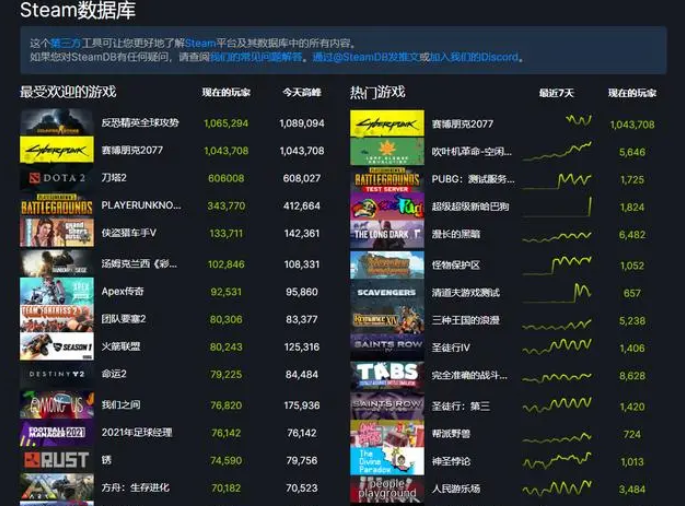Open the 漫长的黑暗 game link
Screen dimensions: 685x506
pos(456,234)
